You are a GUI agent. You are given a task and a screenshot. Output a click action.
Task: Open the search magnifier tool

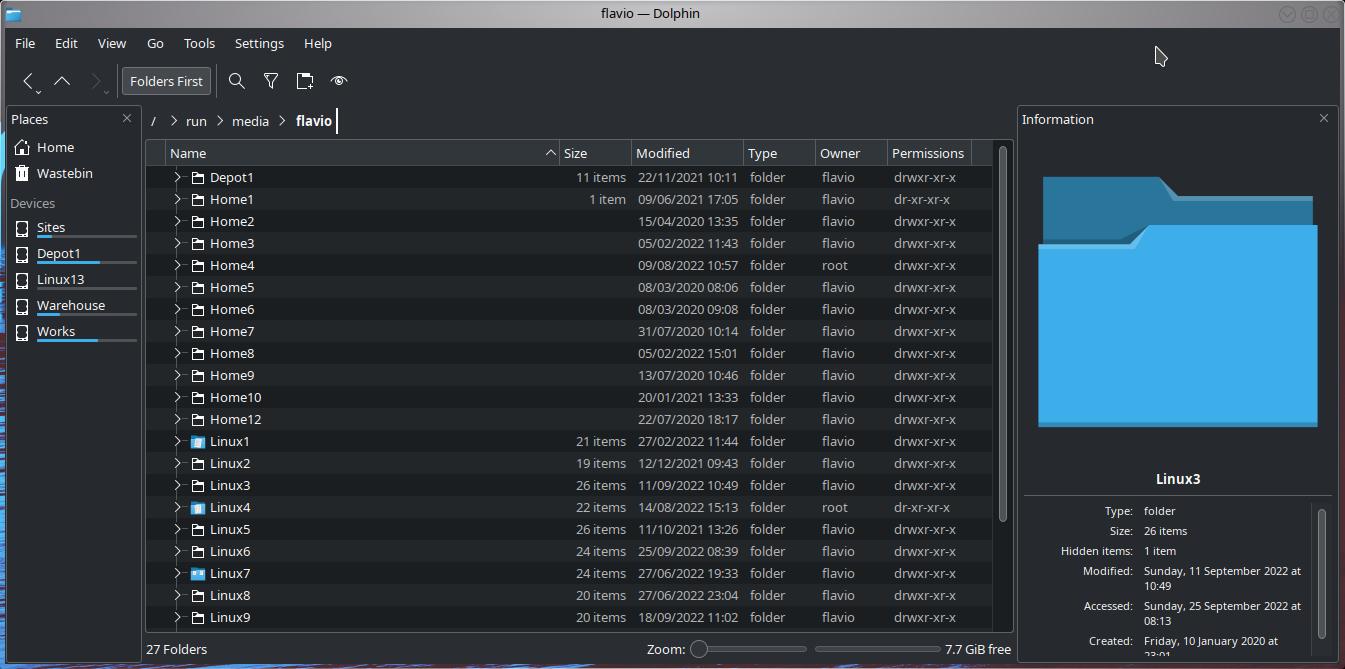click(x=237, y=81)
